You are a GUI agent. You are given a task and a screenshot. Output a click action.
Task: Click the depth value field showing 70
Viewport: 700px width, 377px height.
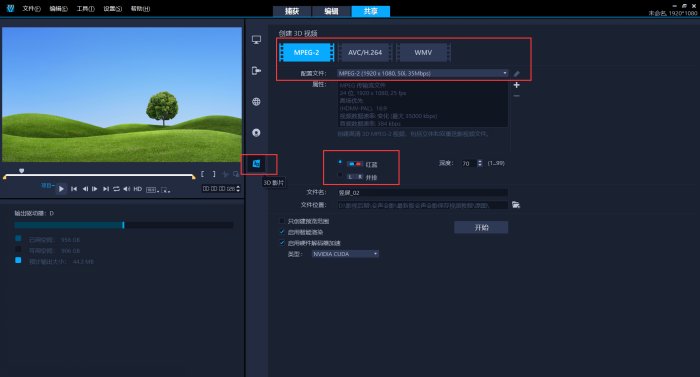[x=468, y=163]
